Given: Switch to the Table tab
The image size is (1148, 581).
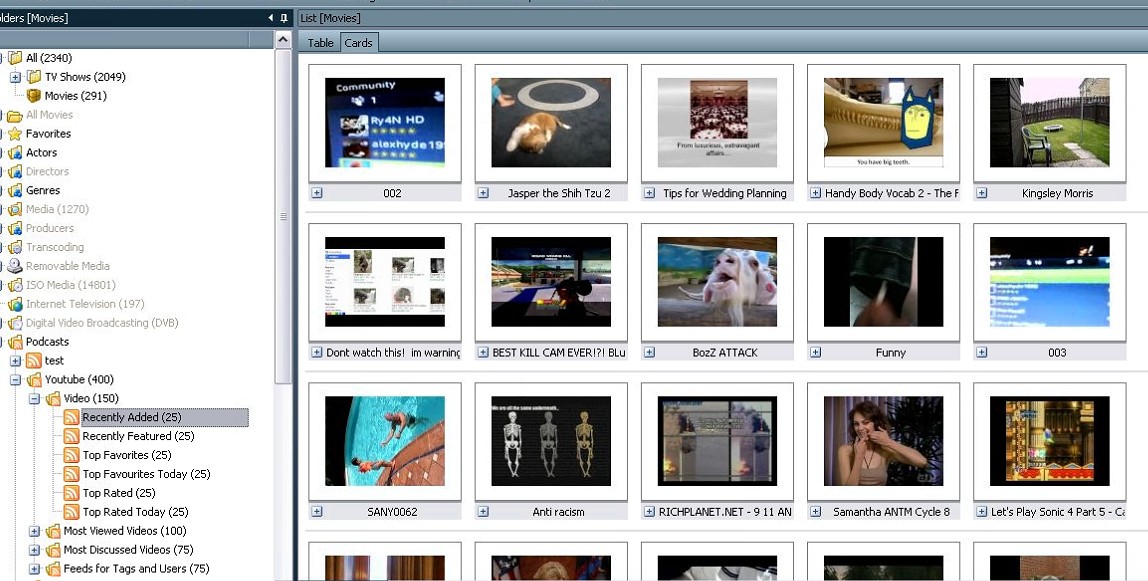Looking at the screenshot, I should [x=320, y=43].
